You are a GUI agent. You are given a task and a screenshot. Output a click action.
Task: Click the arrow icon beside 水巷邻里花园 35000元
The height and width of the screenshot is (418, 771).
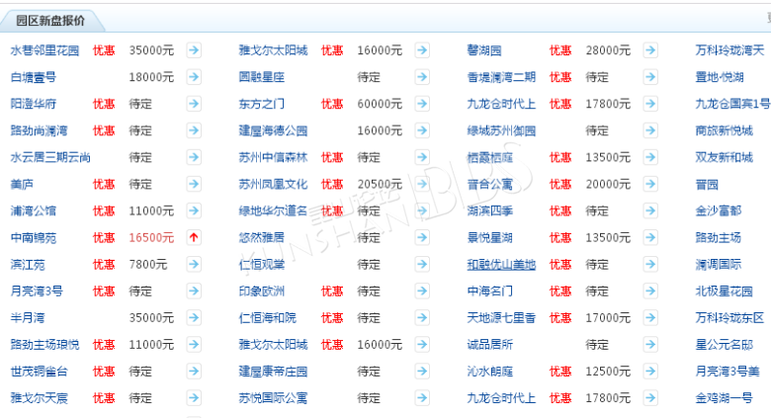194,50
